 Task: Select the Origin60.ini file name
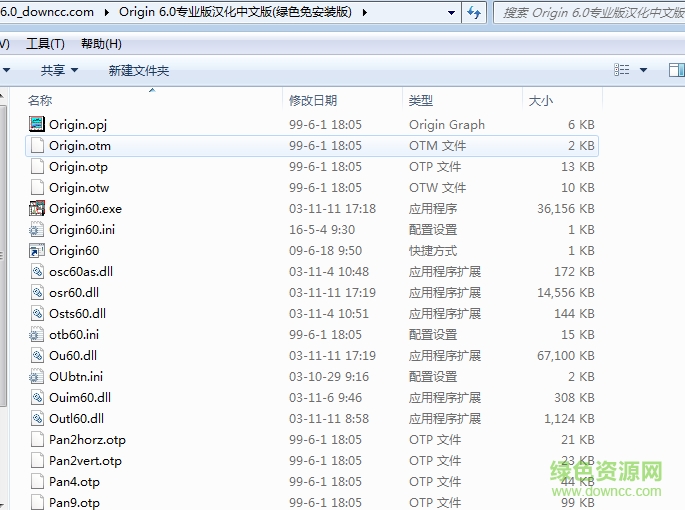tap(82, 229)
